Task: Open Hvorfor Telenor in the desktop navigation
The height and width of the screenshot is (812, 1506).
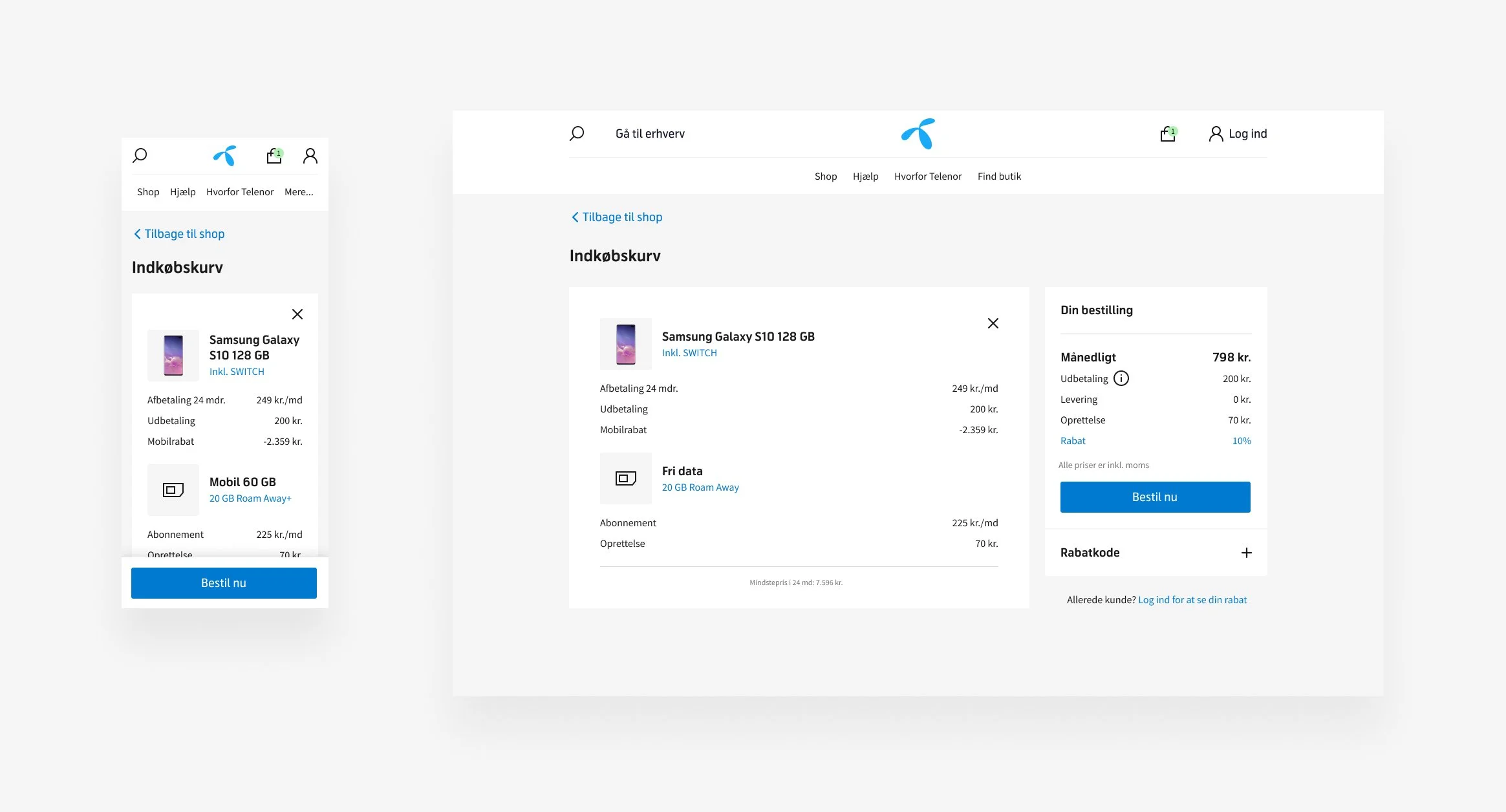Action: point(928,176)
